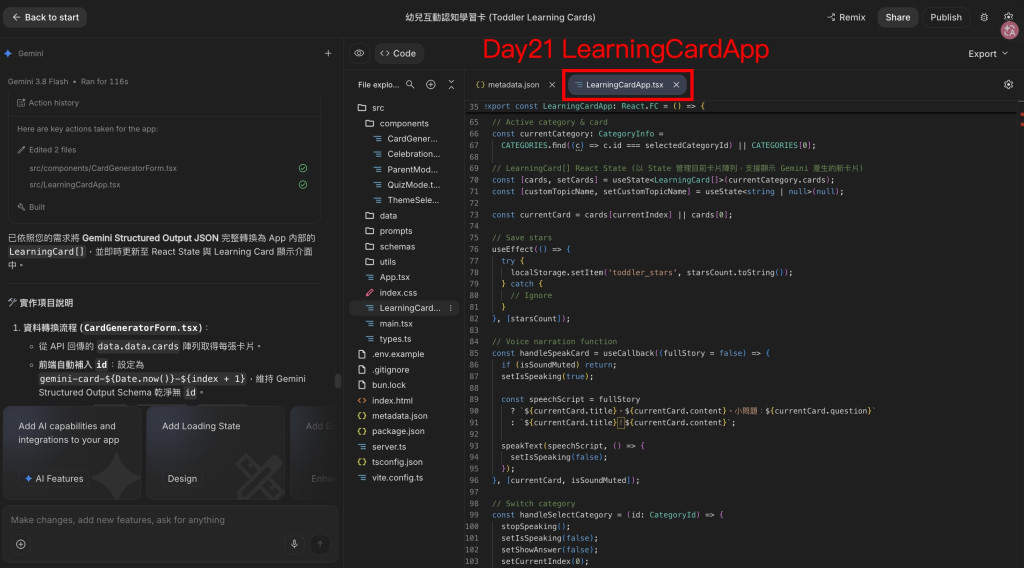Add a new file with plus-circle icon
Viewport: 1024px width, 568px height.
(x=430, y=85)
